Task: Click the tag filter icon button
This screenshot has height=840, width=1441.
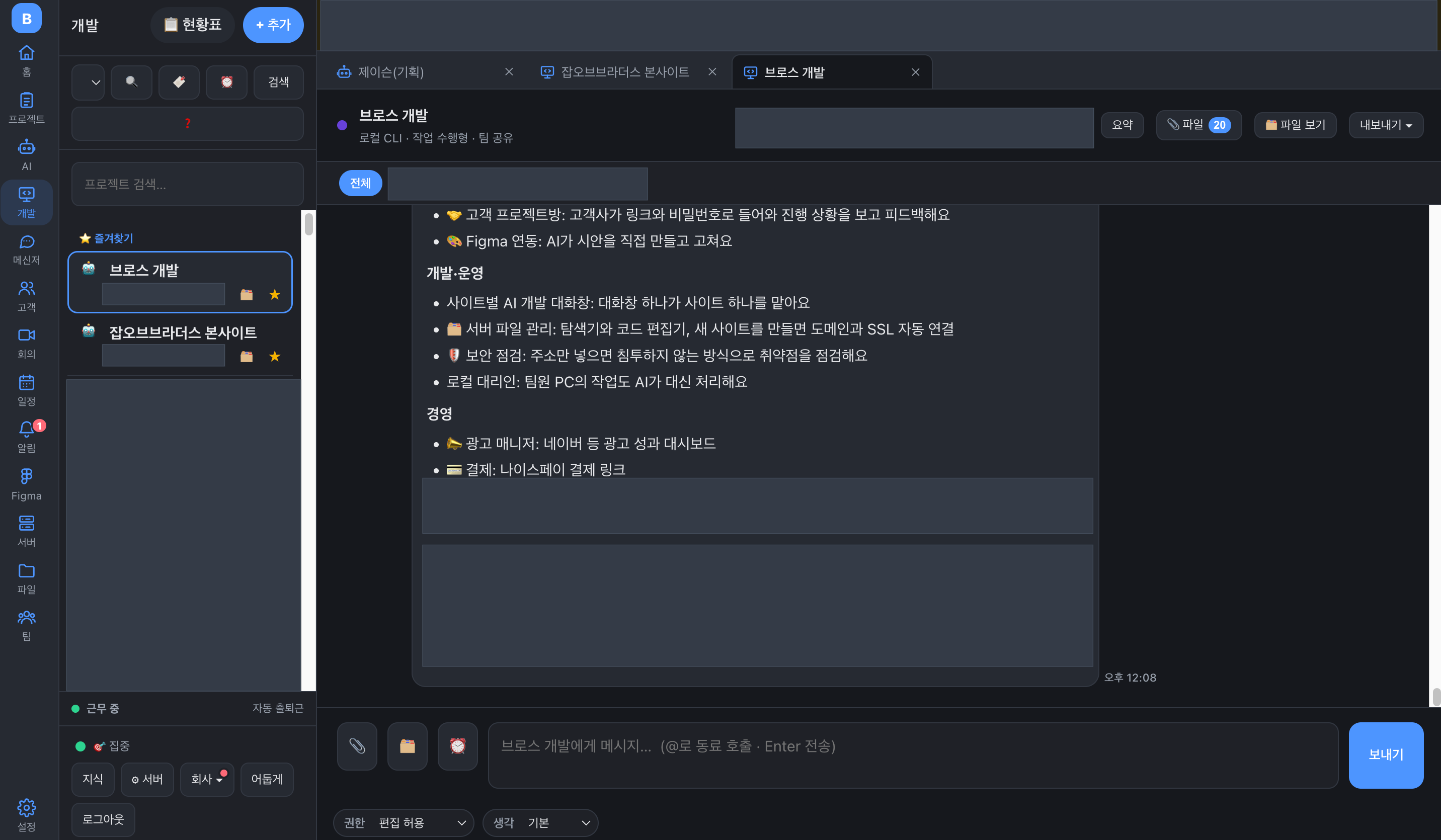Action: (179, 82)
